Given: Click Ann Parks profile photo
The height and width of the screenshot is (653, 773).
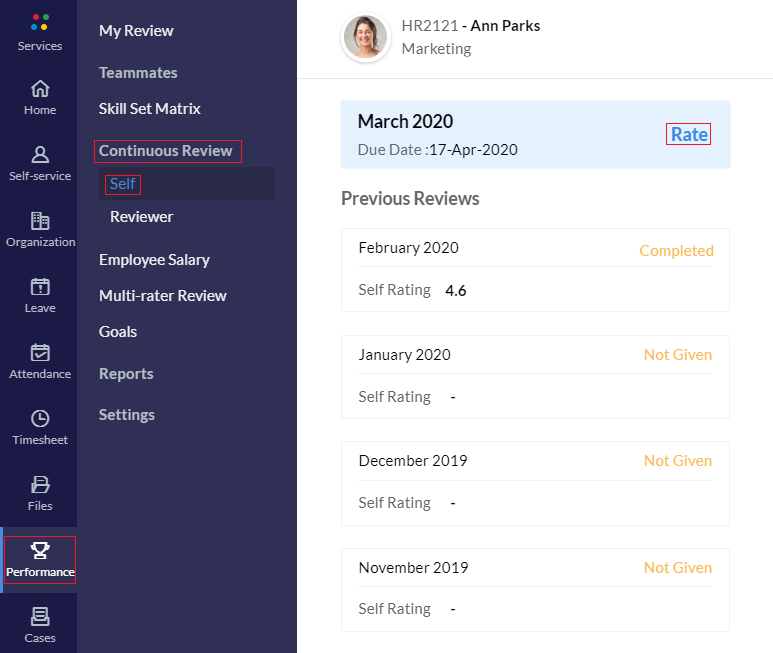Looking at the screenshot, I should click(365, 37).
